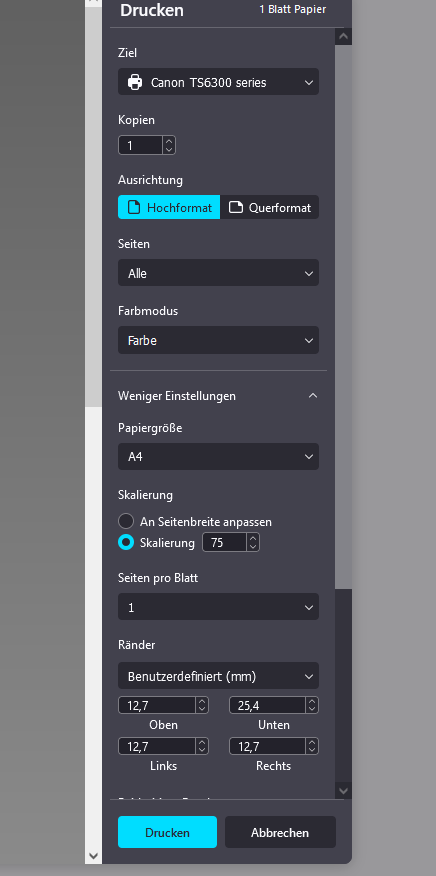
Task: Select the Skalierung radio button
Action: [126, 542]
